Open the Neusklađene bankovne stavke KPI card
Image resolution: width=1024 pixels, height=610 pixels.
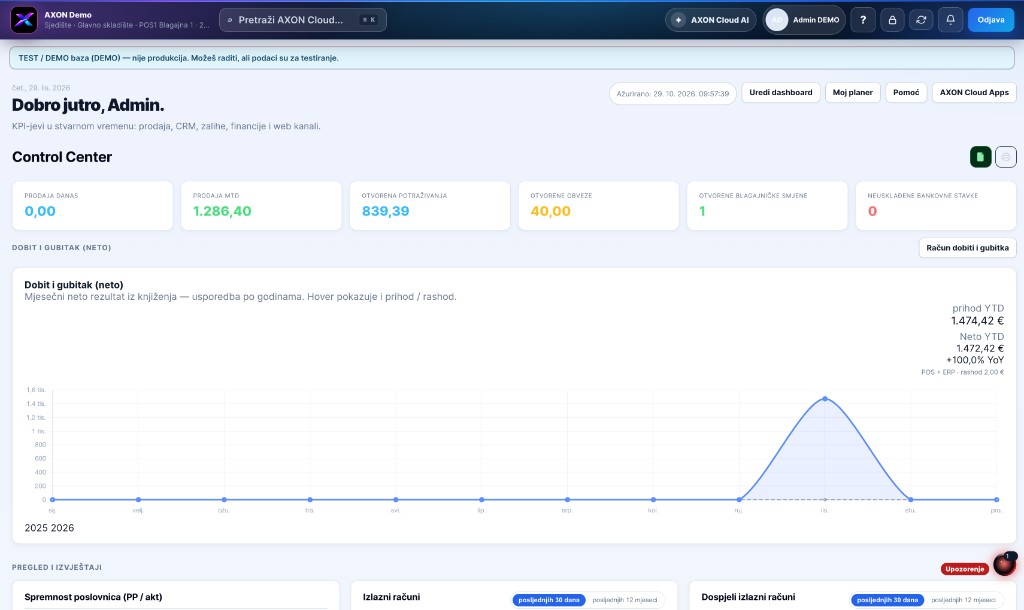936,206
